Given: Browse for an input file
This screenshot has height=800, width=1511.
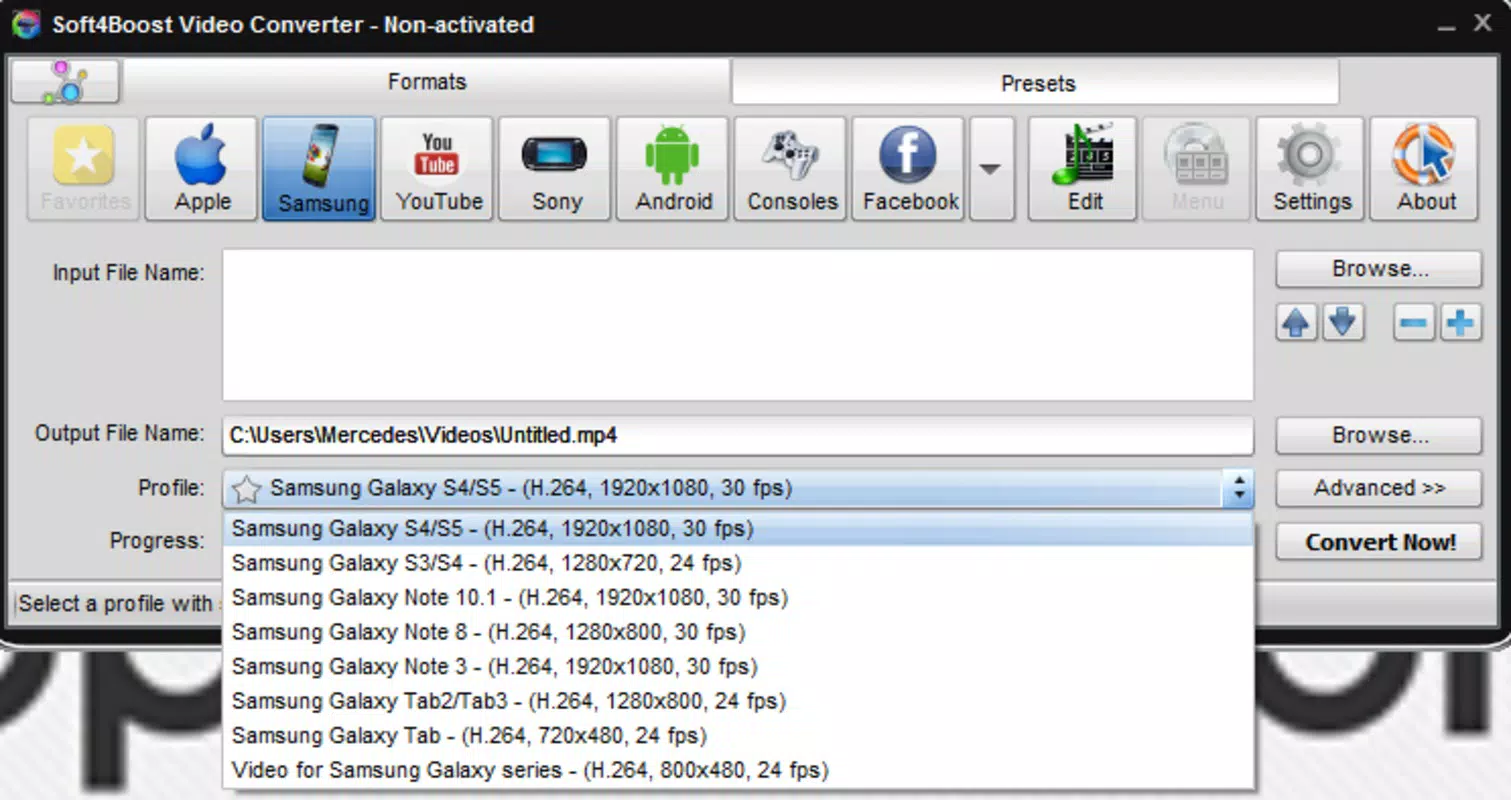Looking at the screenshot, I should [1379, 269].
